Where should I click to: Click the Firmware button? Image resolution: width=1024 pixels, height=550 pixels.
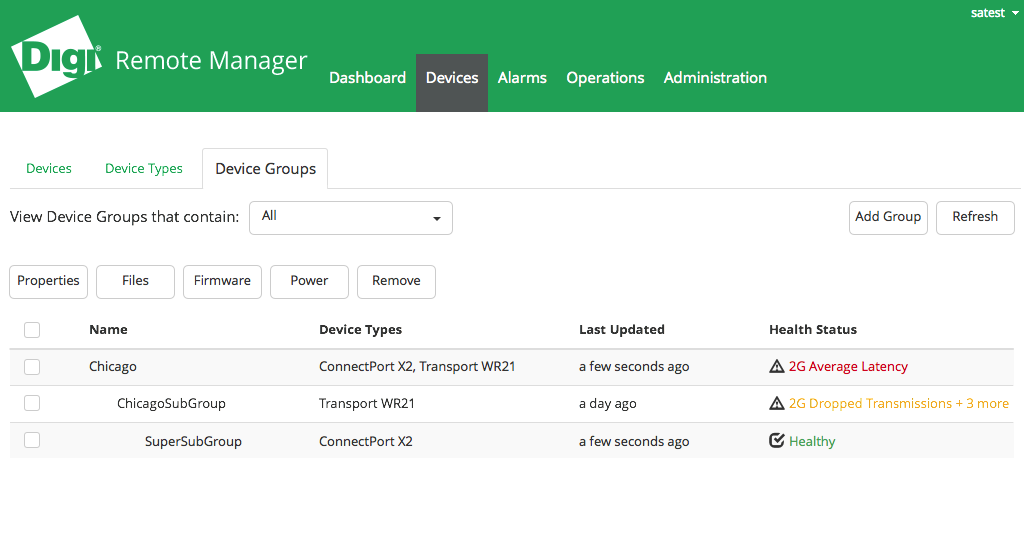pyautogui.click(x=222, y=282)
